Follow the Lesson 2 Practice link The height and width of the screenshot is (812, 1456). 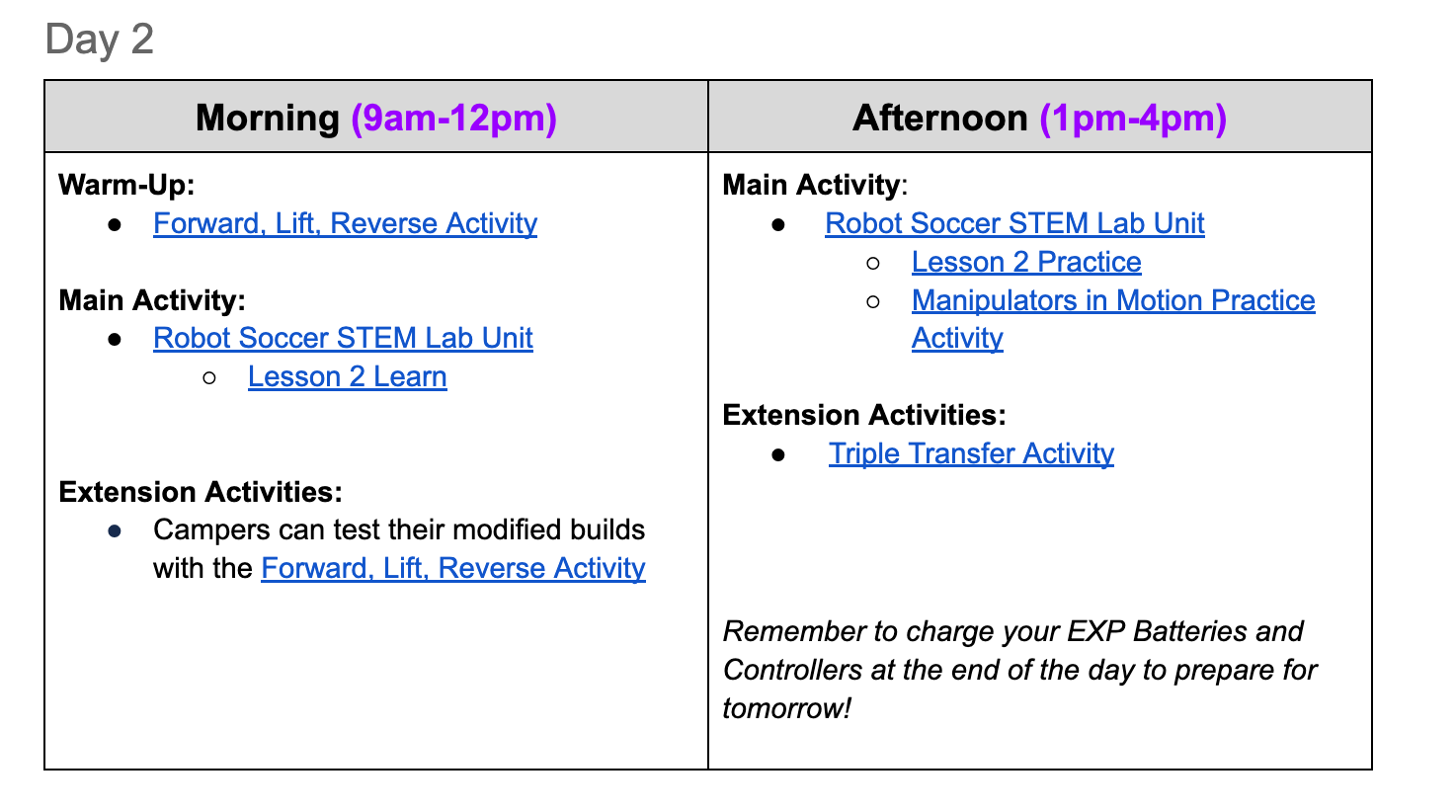1026,262
